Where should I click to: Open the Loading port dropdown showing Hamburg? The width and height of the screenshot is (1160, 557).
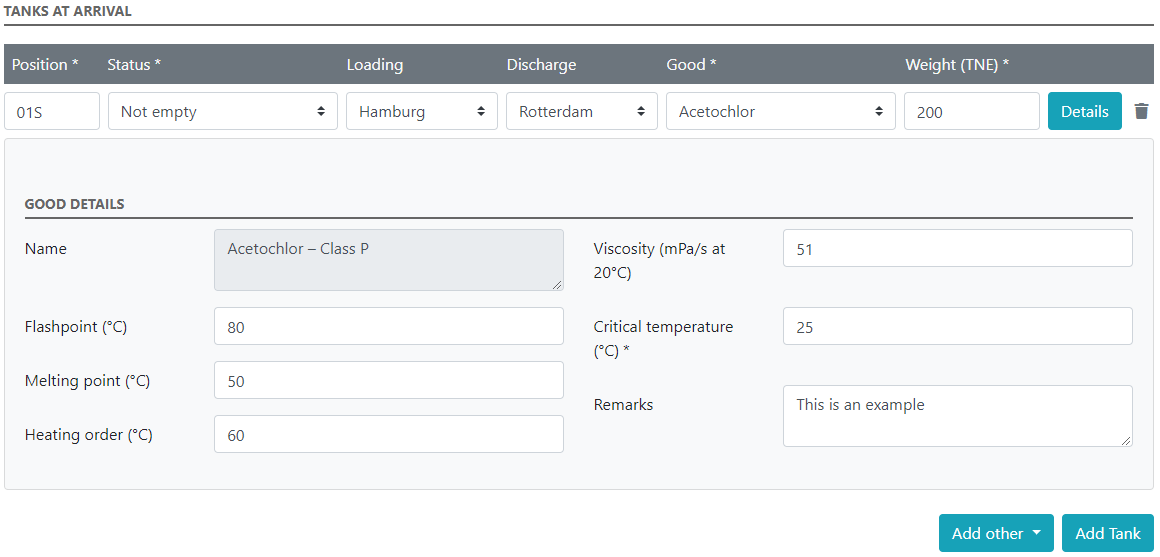tap(422, 111)
